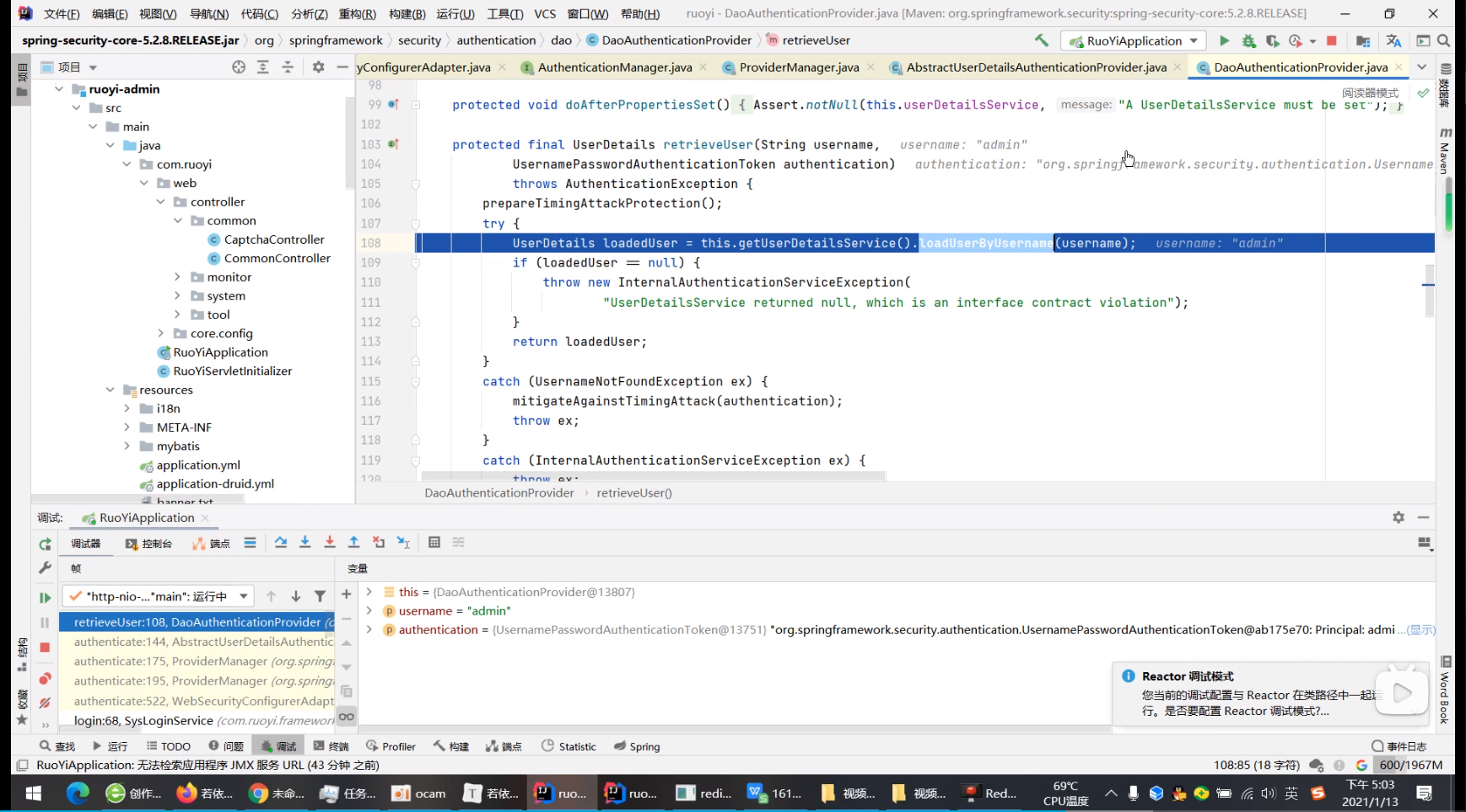Open the 重构(R) menu
1466x812 pixels.
[x=357, y=13]
